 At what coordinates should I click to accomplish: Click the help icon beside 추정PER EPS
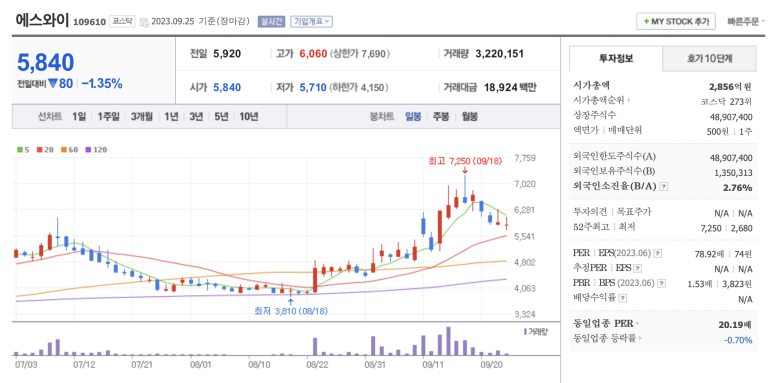(637, 269)
